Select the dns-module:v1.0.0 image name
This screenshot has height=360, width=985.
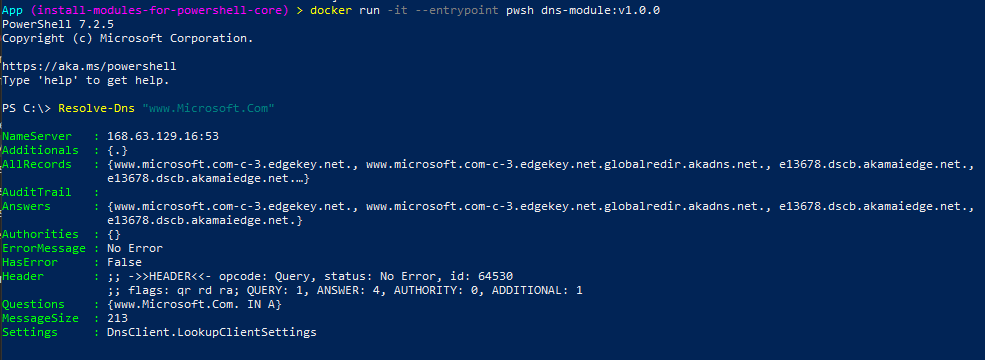pyautogui.click(x=601, y=11)
